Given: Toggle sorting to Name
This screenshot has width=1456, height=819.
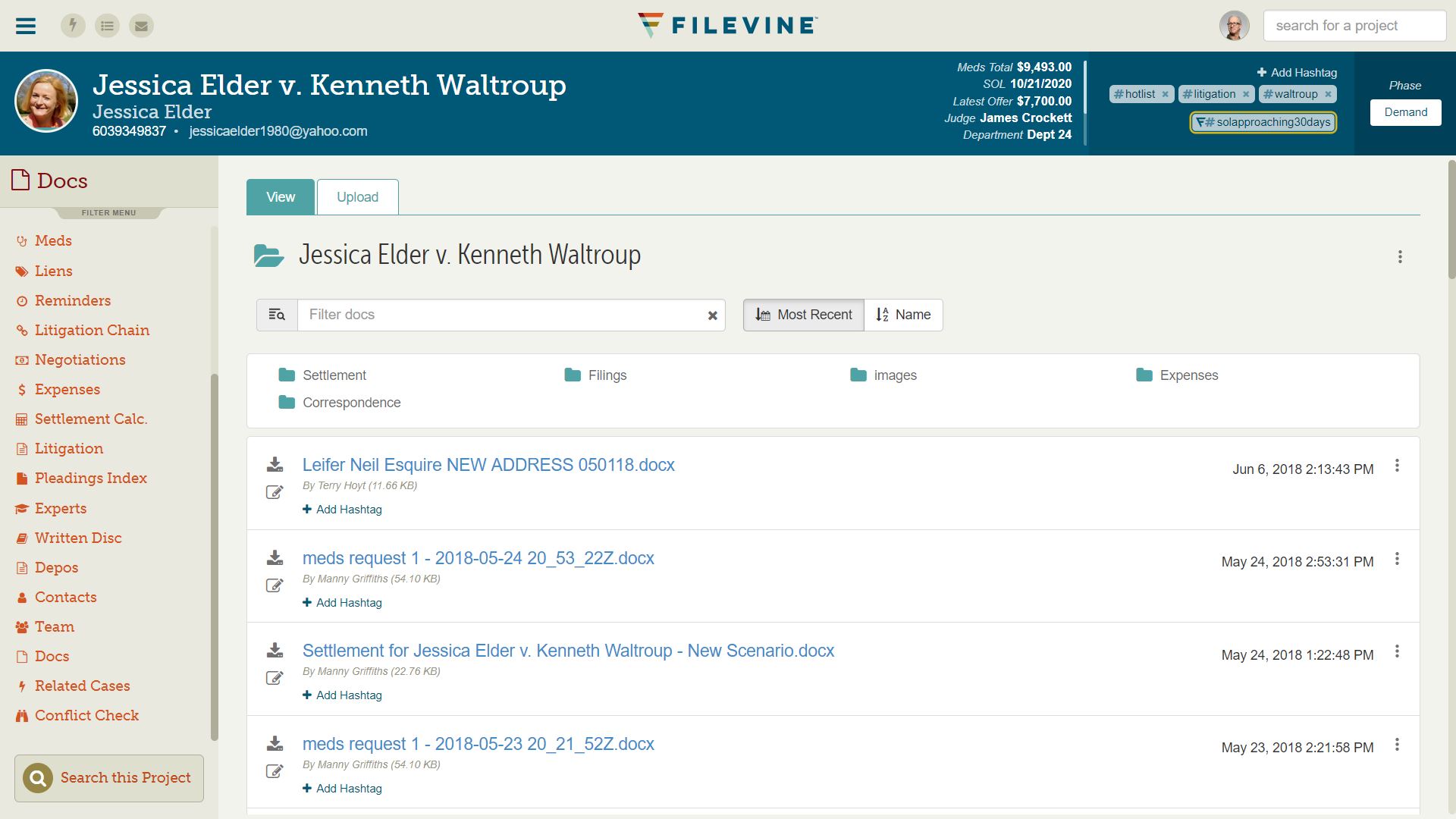Looking at the screenshot, I should coord(903,315).
